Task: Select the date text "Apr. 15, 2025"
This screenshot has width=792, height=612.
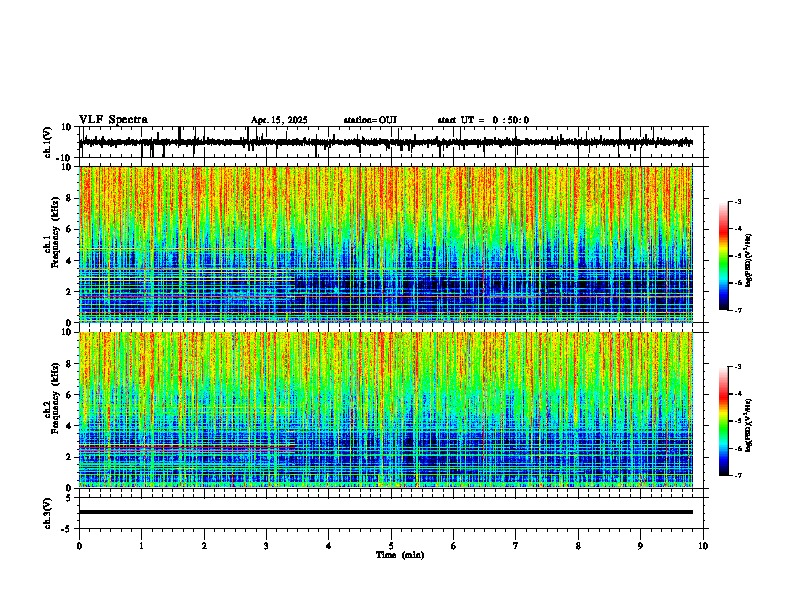Action: pyautogui.click(x=279, y=120)
